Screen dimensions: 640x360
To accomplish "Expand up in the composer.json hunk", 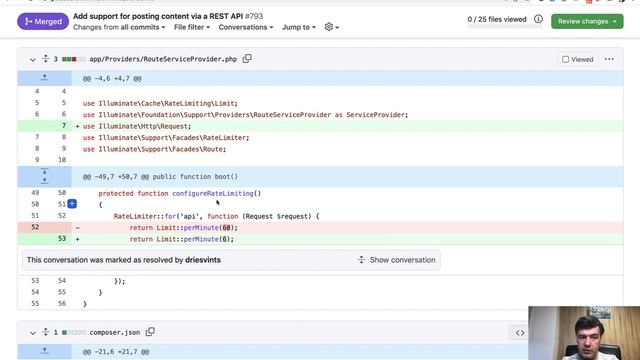I will click(x=44, y=351).
